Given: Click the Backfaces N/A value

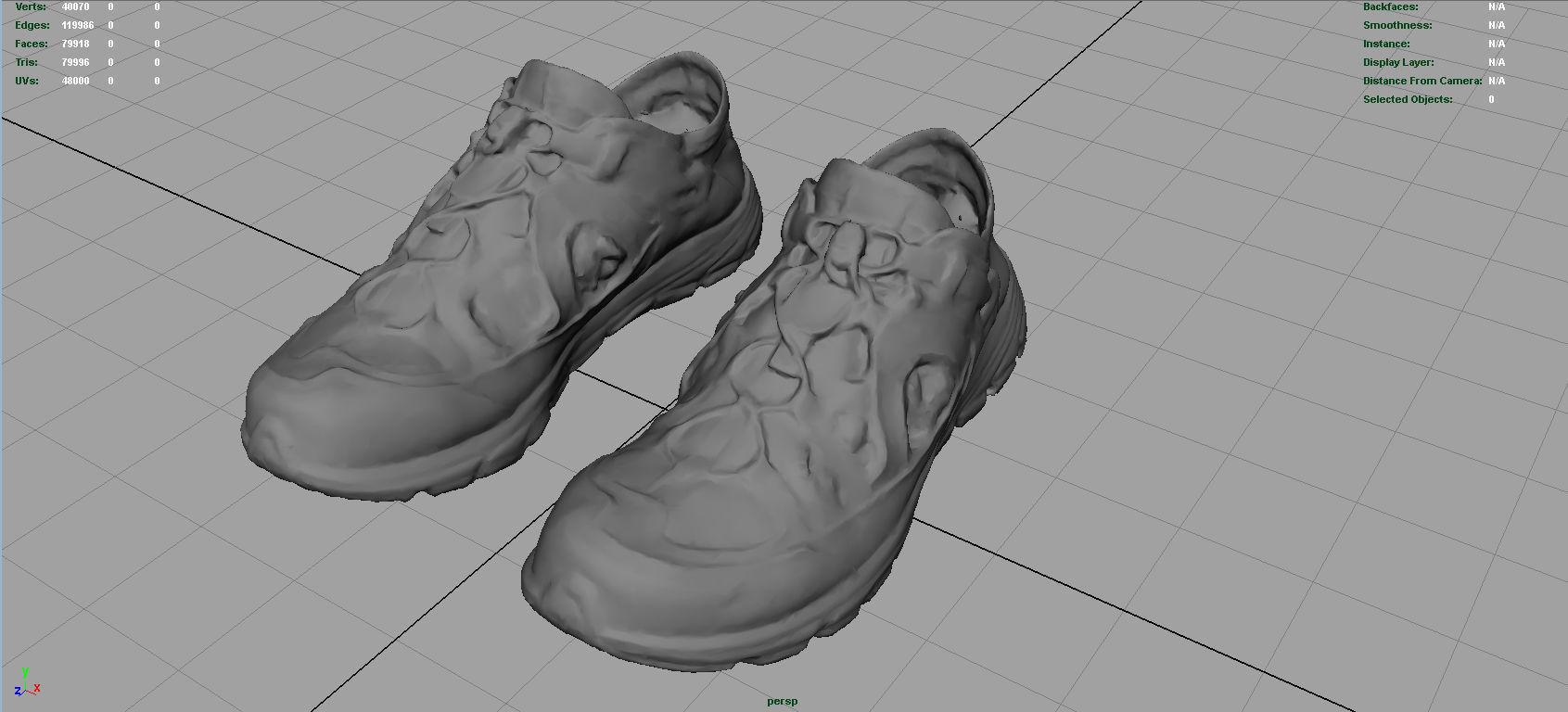Looking at the screenshot, I should 1497,6.
